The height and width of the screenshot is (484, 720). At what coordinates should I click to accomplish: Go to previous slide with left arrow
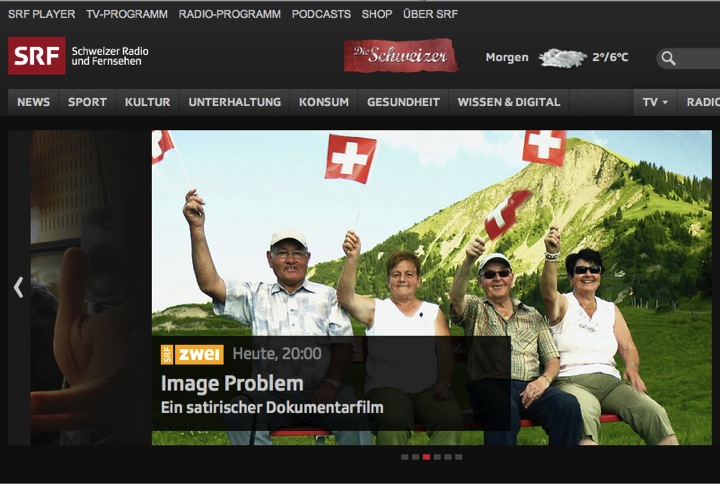point(18,287)
